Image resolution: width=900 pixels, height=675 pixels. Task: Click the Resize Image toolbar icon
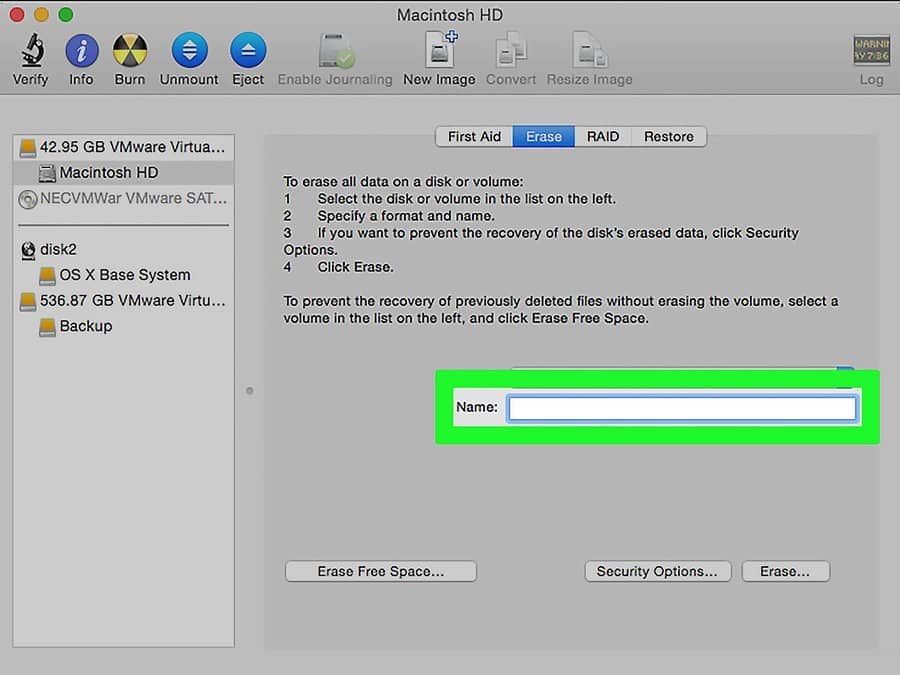tap(589, 51)
